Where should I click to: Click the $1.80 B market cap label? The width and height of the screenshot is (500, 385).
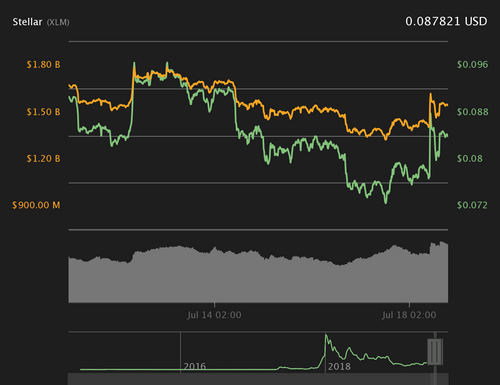[43, 65]
